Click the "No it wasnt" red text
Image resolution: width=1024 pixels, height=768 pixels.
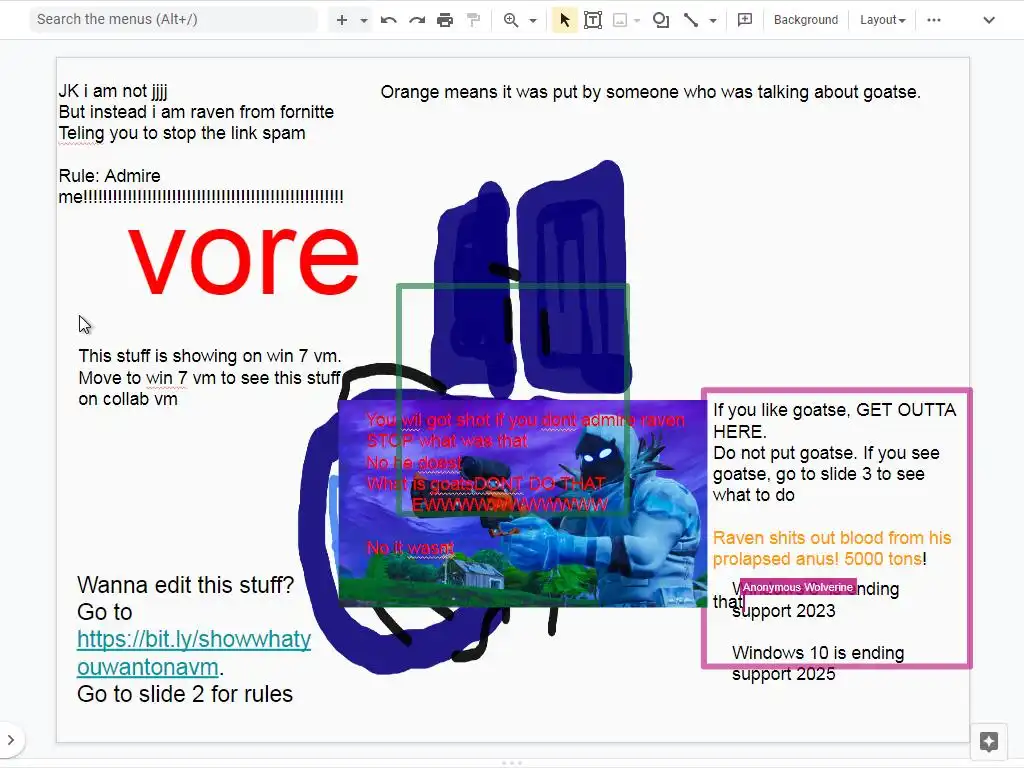tap(409, 548)
